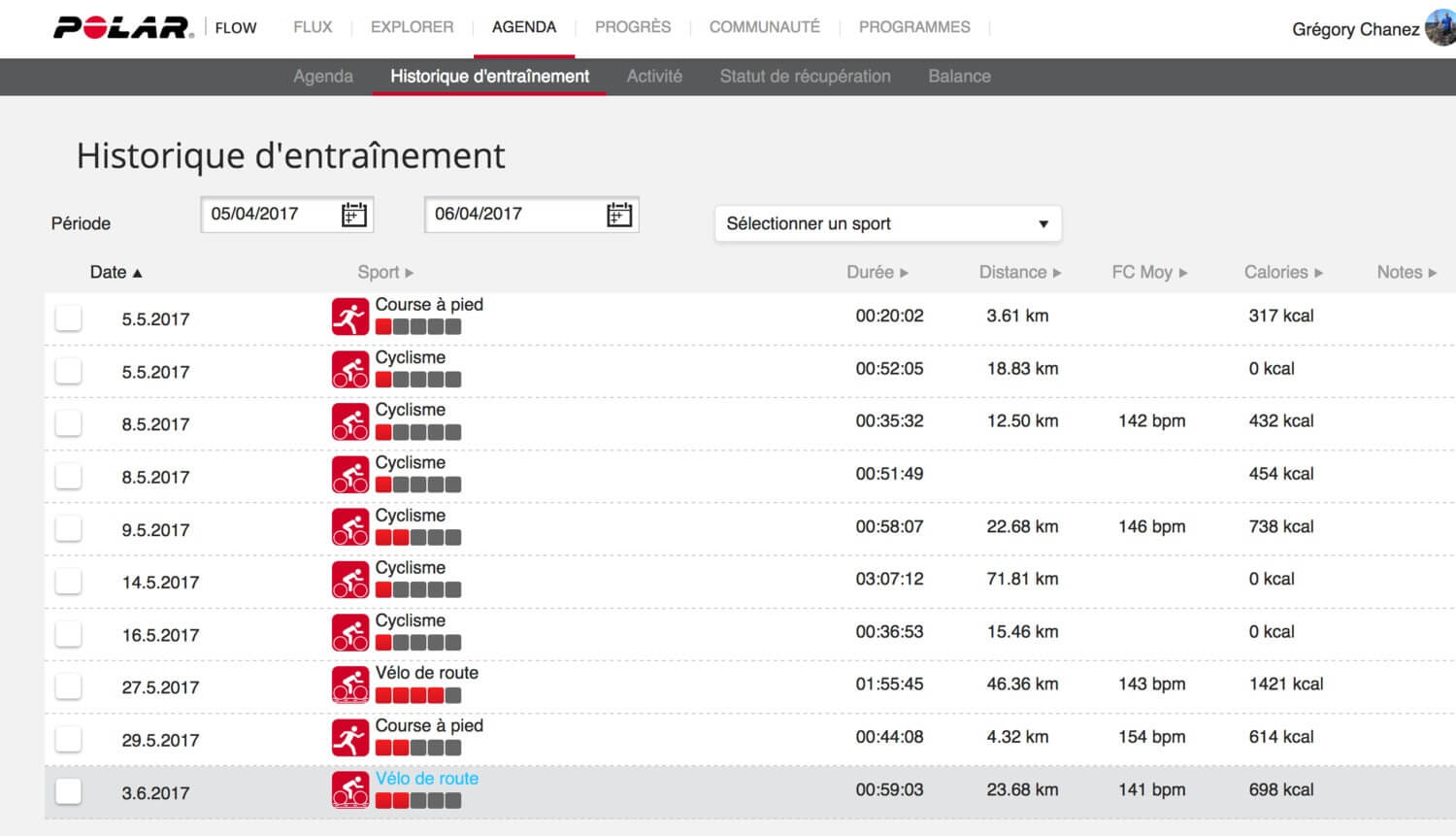Select checkbox for 16.5.2017 Cyclisme
The image size is (1456, 836).
[68, 633]
